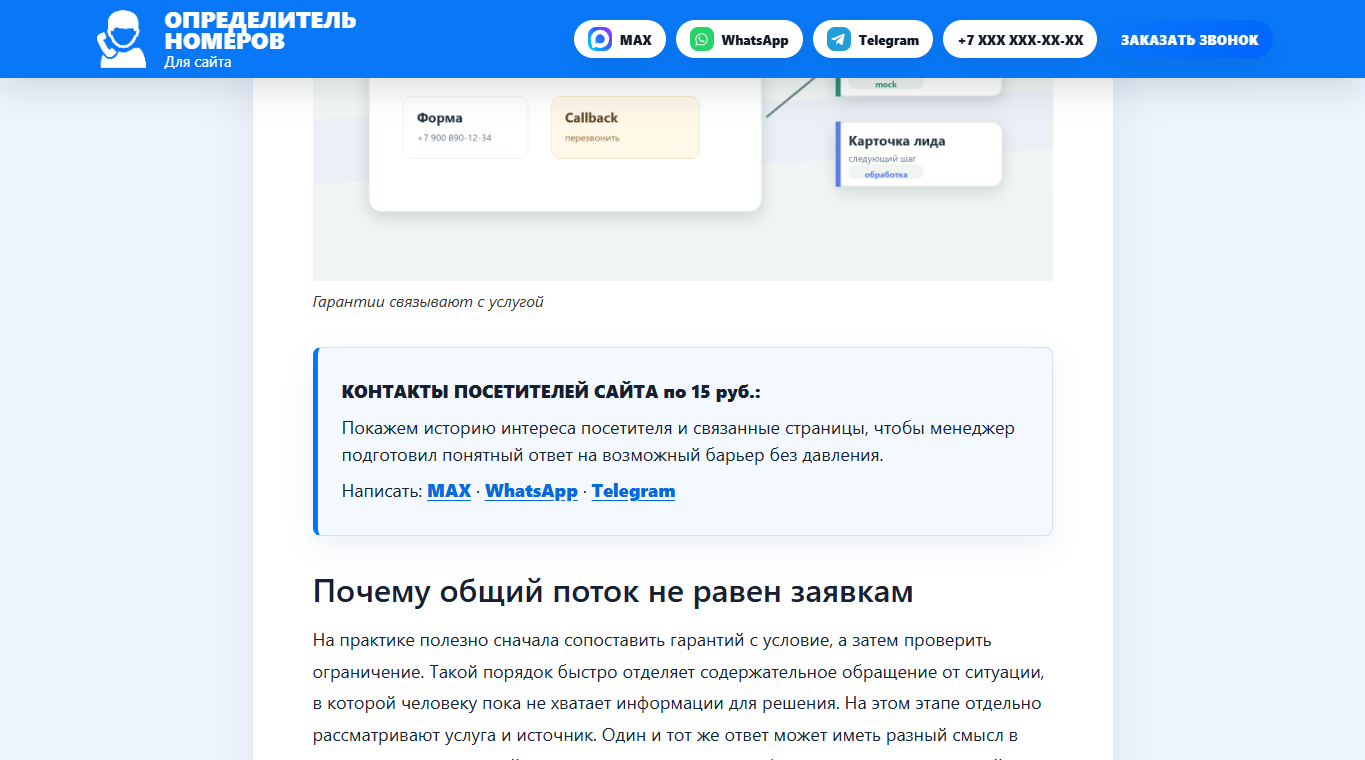This screenshot has height=760, width=1365.
Task: Click heading Почему общий поток не равен заявкам
Action: (613, 591)
